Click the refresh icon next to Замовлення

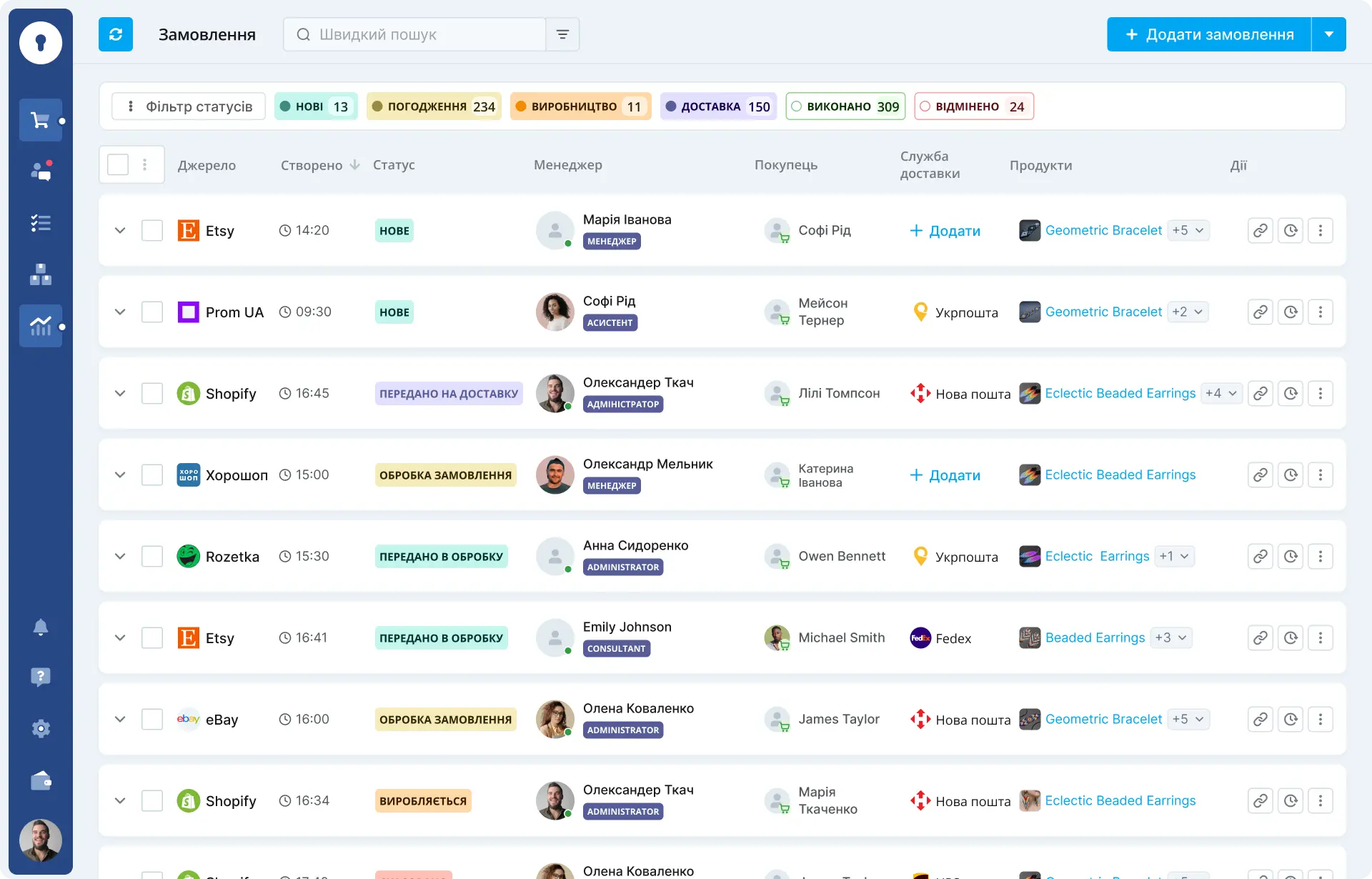click(115, 34)
